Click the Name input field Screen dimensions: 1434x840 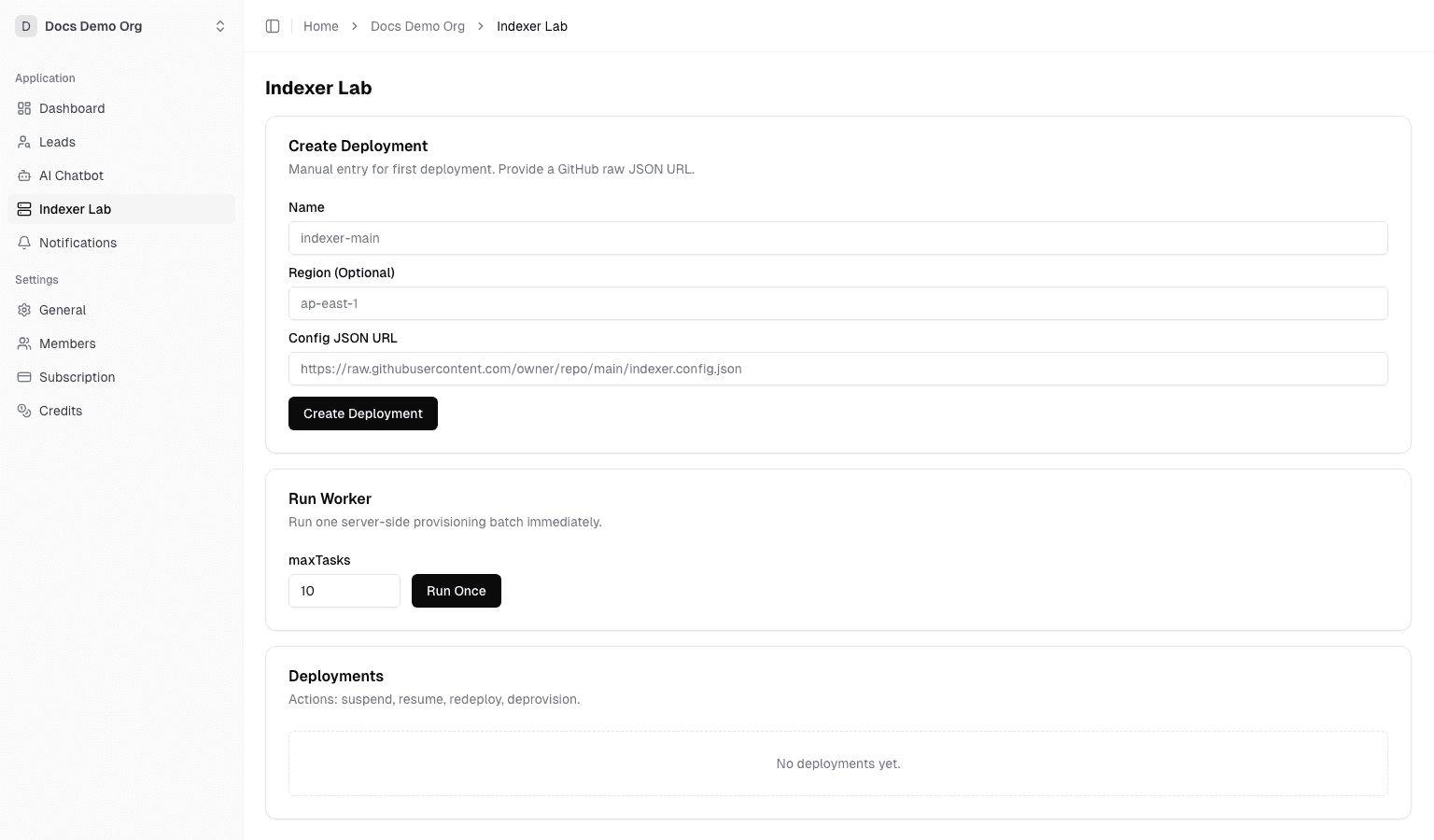(x=837, y=238)
